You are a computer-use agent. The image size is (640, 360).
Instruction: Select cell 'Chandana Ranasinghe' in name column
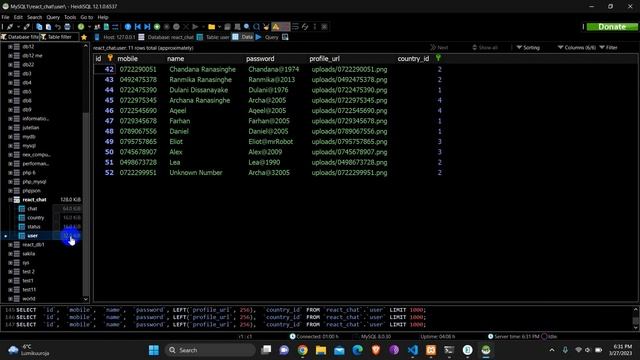pyautogui.click(x=202, y=69)
